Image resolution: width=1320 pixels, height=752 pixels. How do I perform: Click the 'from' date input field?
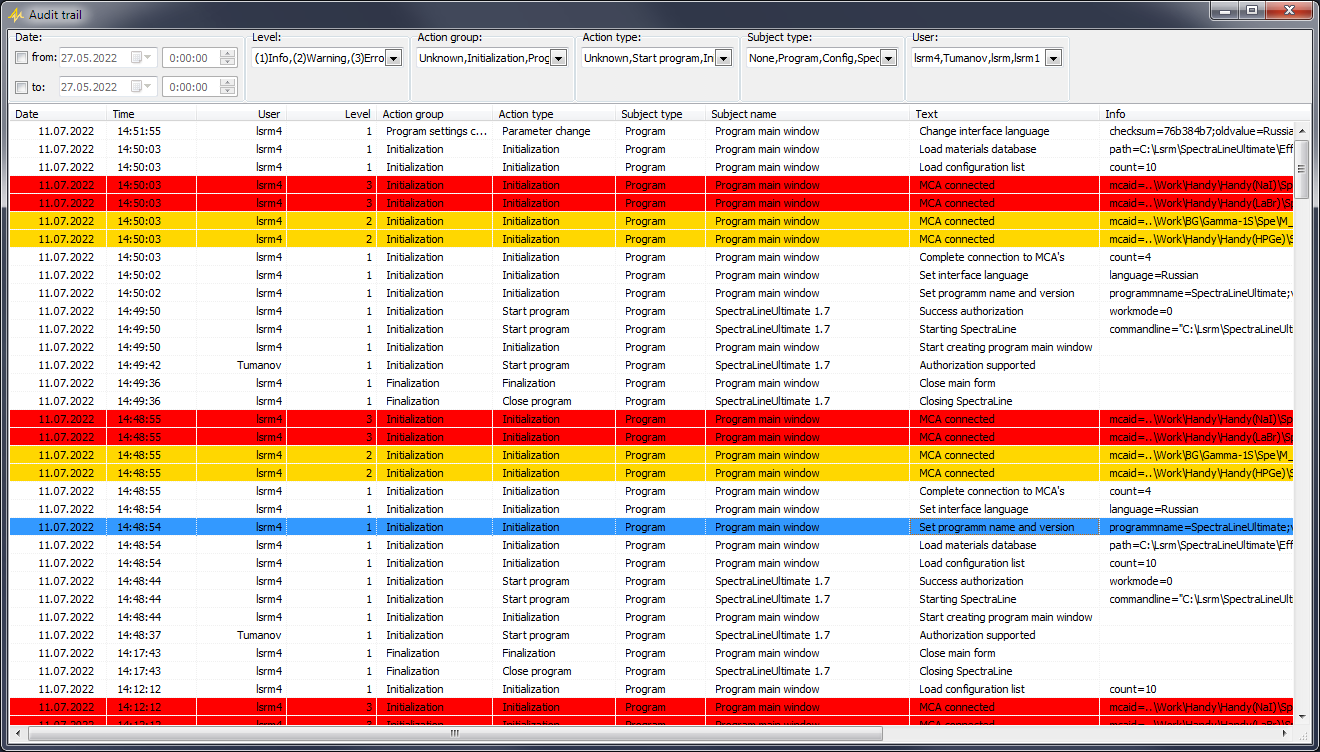click(x=94, y=58)
